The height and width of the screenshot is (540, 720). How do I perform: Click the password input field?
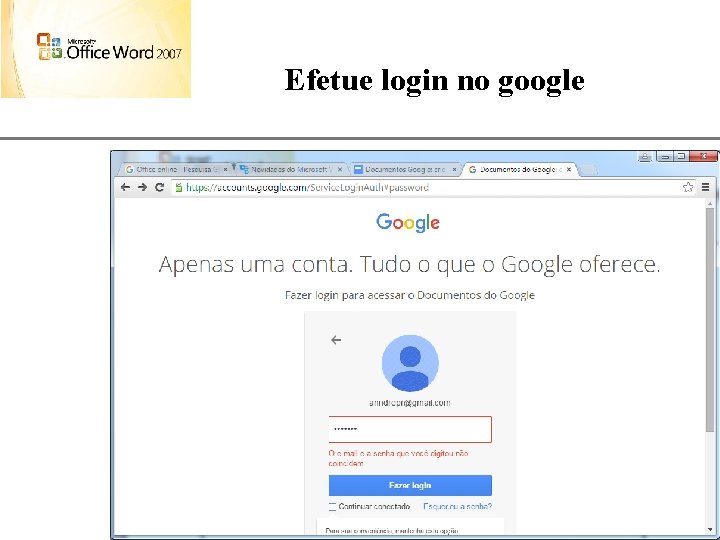point(410,429)
